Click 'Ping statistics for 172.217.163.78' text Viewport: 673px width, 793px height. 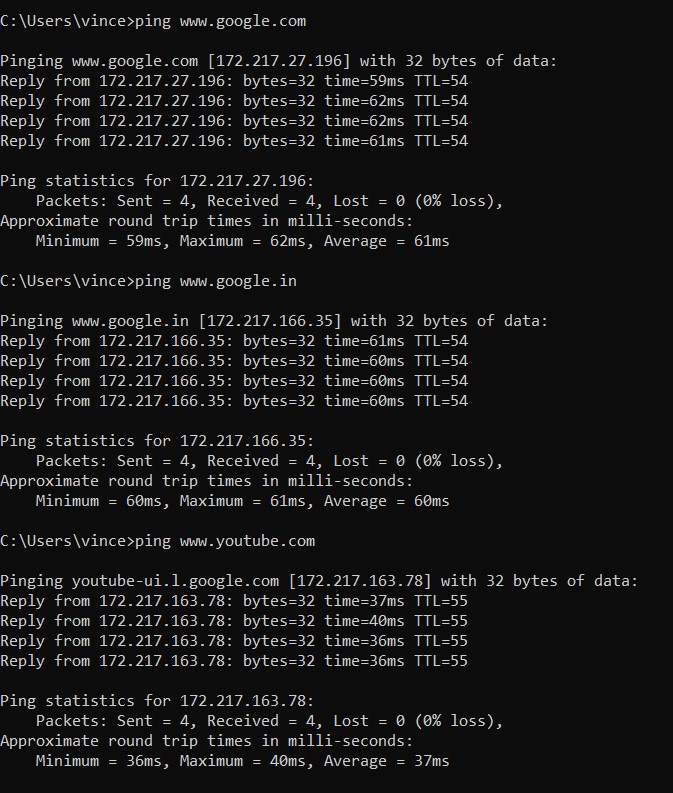(x=157, y=701)
